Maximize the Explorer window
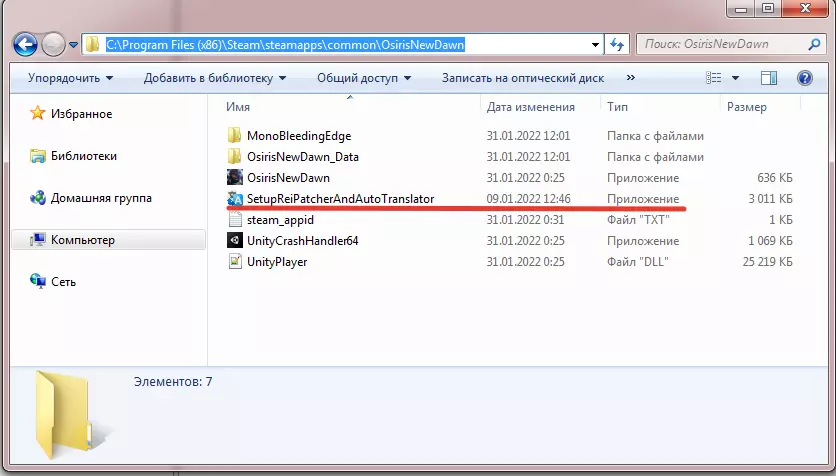Viewport: 836px width, 476px height. pos(768,8)
